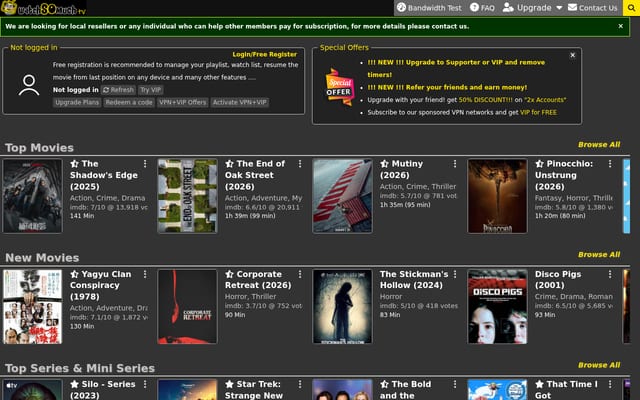Toggle favorite star for The Bold and the
The width and height of the screenshot is (640, 400).
(384, 384)
